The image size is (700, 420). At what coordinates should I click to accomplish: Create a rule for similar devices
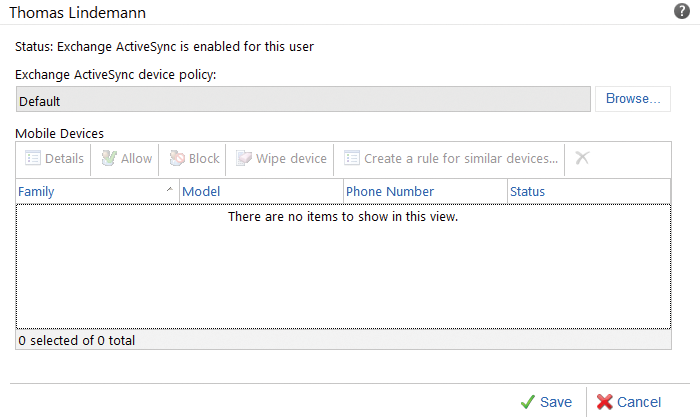[x=450, y=158]
